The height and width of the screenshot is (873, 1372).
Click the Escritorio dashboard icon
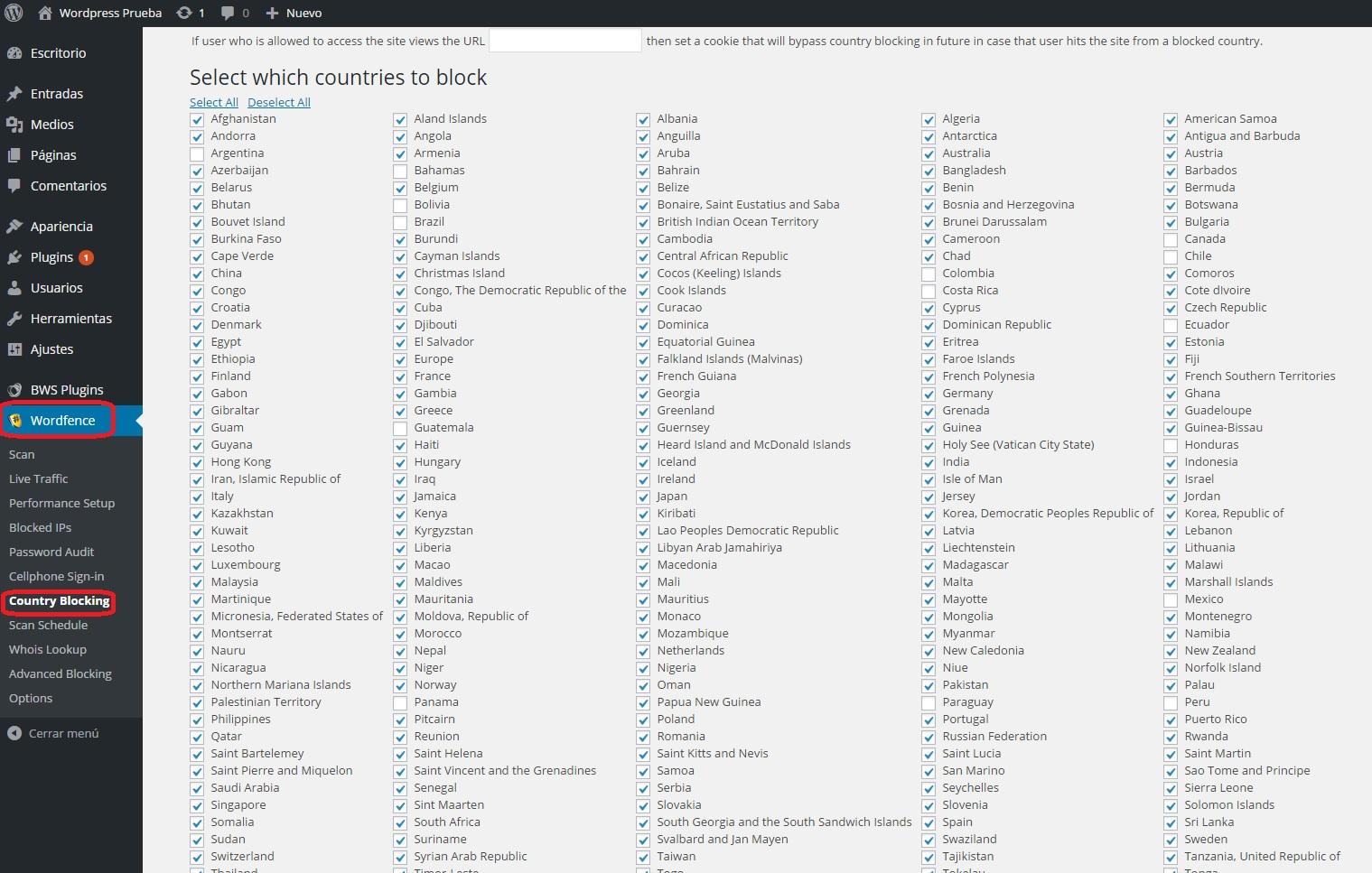pos(14,53)
